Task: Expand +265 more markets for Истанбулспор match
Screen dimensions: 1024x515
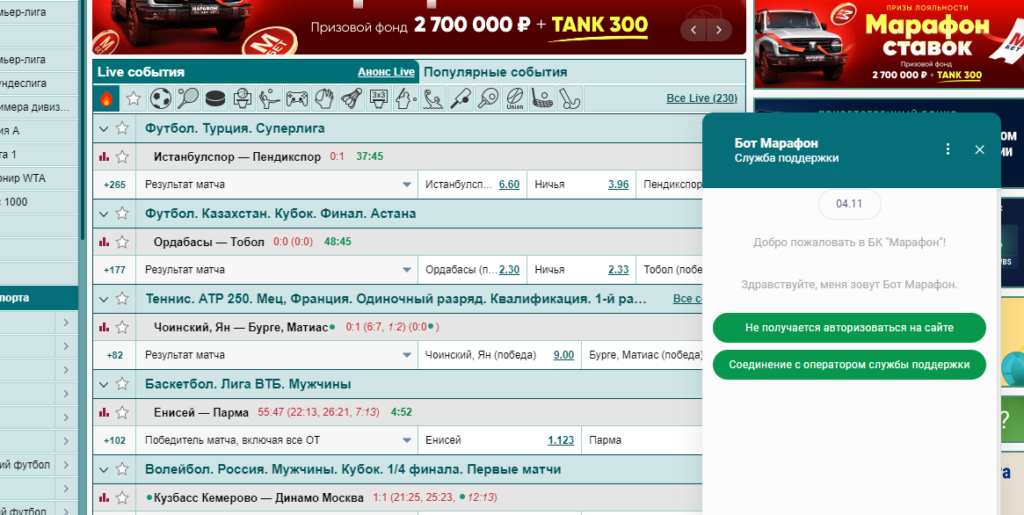Action: [115, 185]
